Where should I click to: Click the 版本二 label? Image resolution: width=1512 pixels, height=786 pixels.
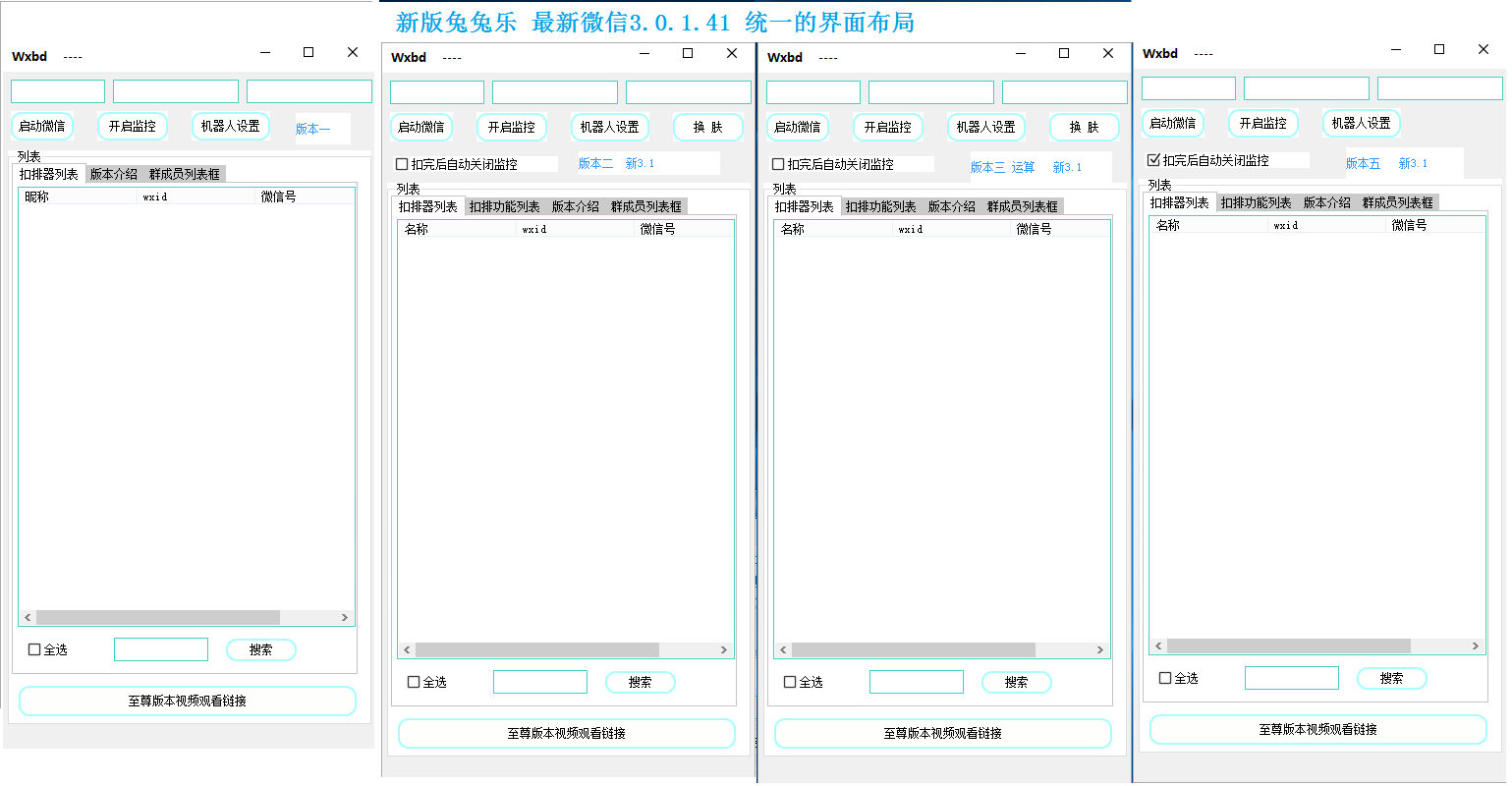click(x=595, y=164)
